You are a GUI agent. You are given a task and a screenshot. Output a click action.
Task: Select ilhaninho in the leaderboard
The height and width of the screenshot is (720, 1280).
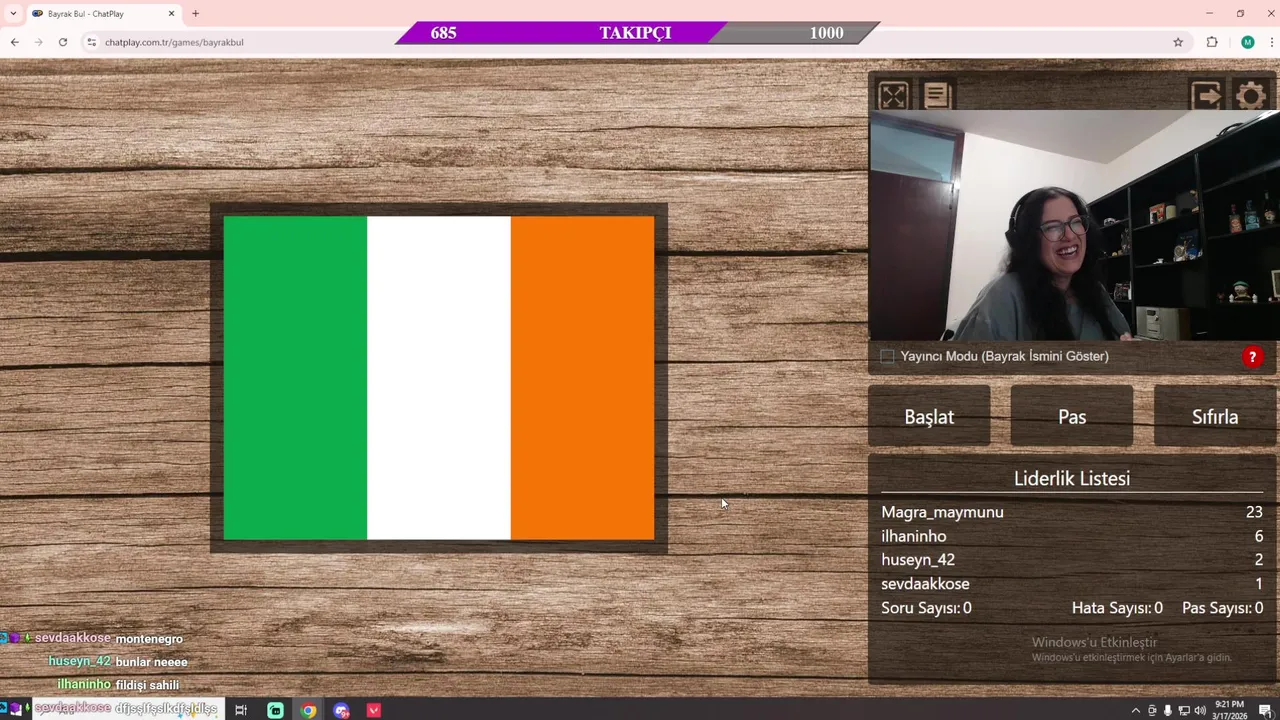pos(913,536)
